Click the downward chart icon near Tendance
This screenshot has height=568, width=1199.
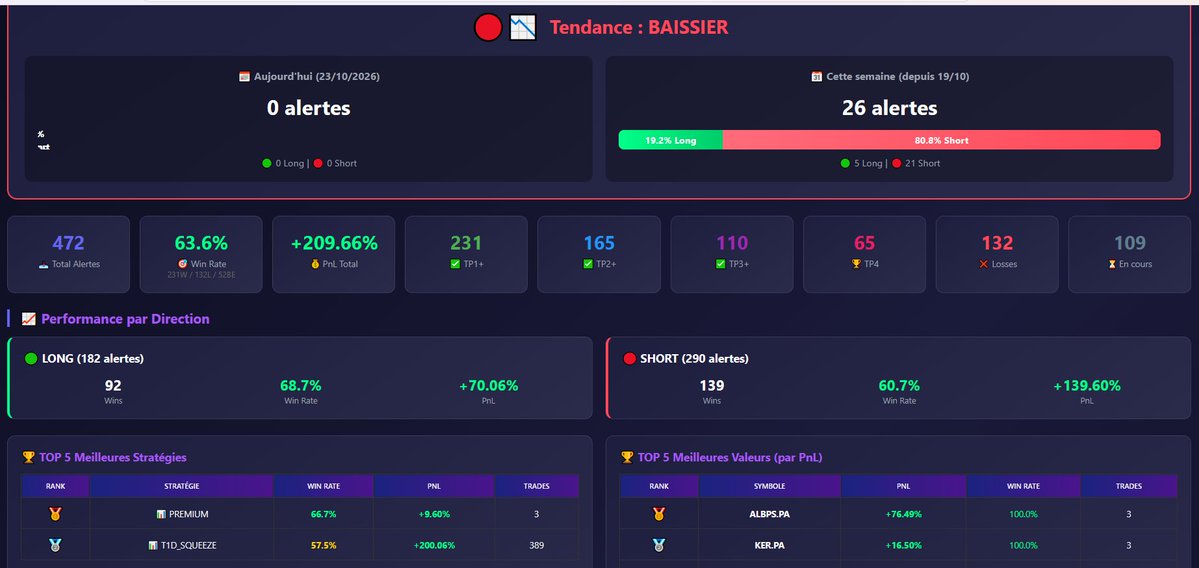pyautogui.click(x=523, y=28)
